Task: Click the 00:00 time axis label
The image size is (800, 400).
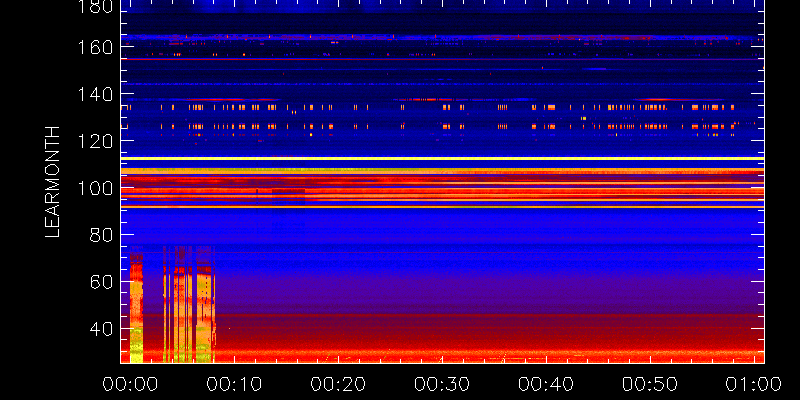Action: [x=131, y=384]
